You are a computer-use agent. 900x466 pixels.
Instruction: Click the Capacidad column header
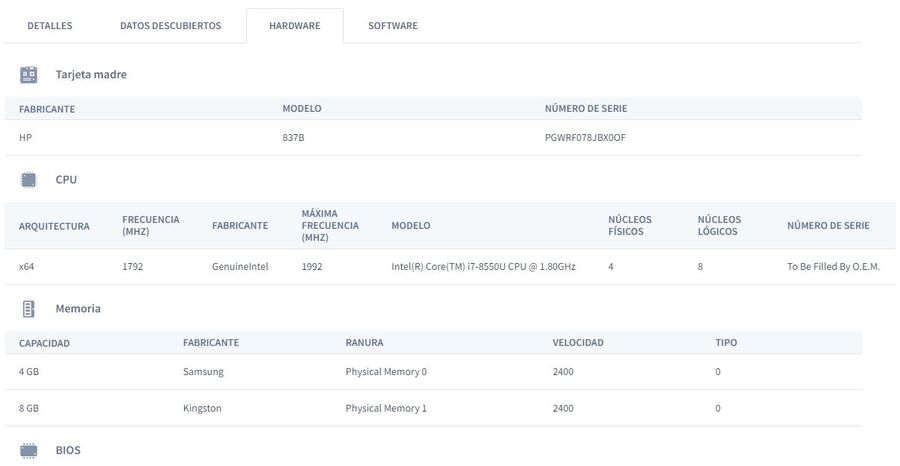[44, 343]
